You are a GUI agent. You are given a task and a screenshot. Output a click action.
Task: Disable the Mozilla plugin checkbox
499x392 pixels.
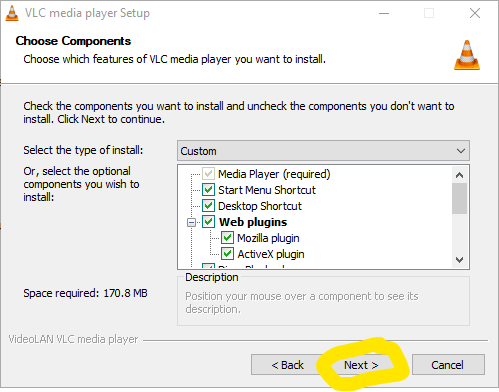point(227,238)
